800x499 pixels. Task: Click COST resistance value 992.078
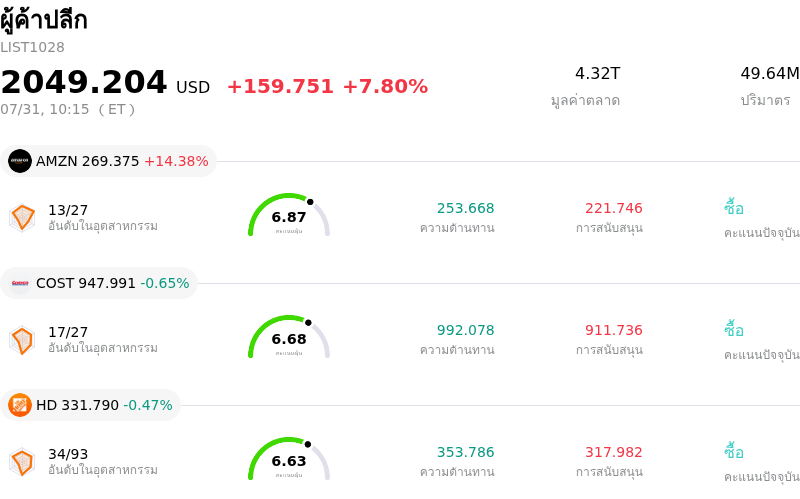465,330
